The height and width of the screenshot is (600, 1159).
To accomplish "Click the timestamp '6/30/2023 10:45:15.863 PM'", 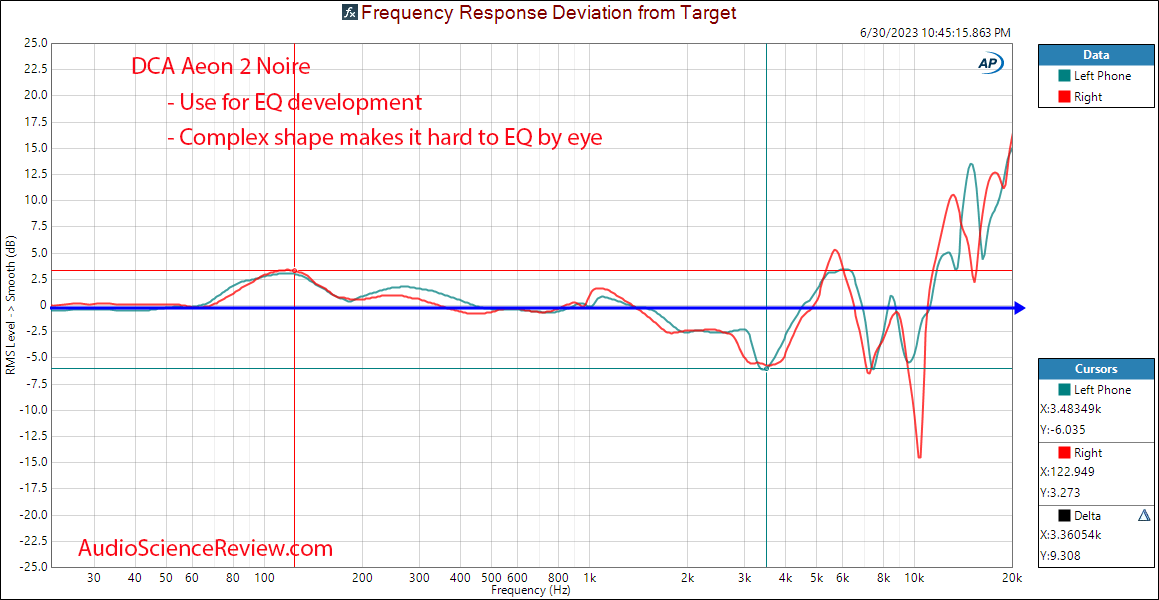I will [x=935, y=33].
